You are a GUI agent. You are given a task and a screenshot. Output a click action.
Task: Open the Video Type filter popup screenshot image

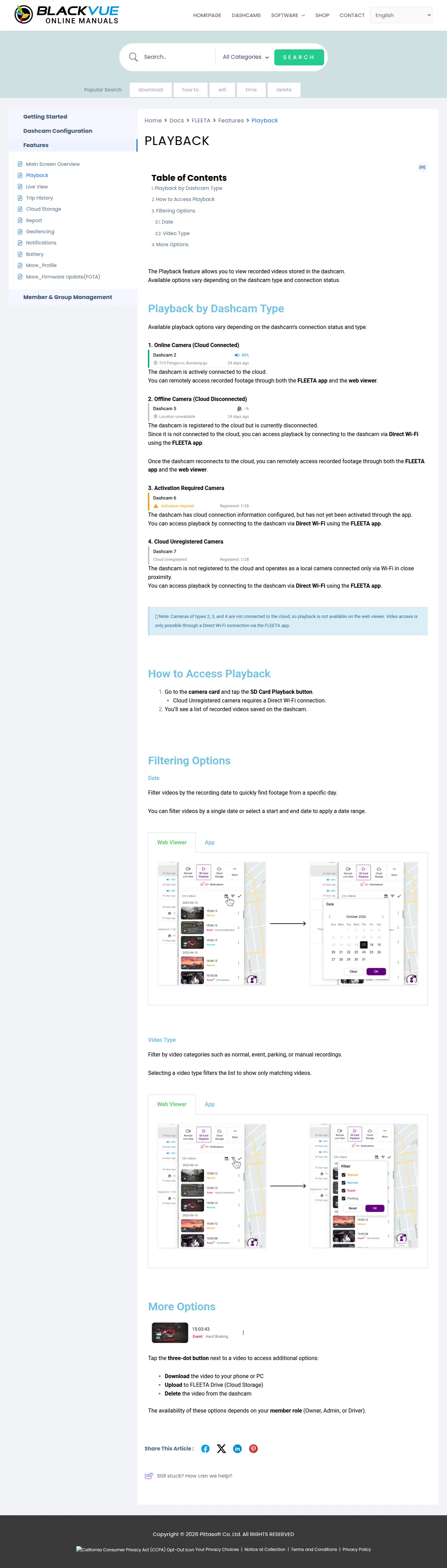click(x=363, y=1186)
